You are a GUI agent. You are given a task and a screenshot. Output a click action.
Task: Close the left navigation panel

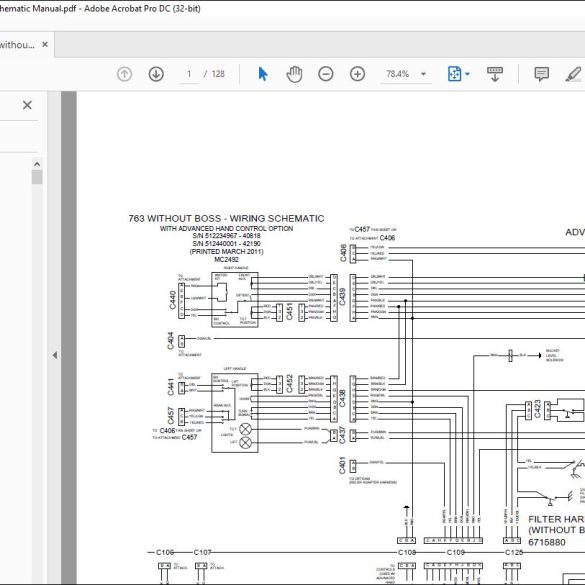[x=27, y=105]
